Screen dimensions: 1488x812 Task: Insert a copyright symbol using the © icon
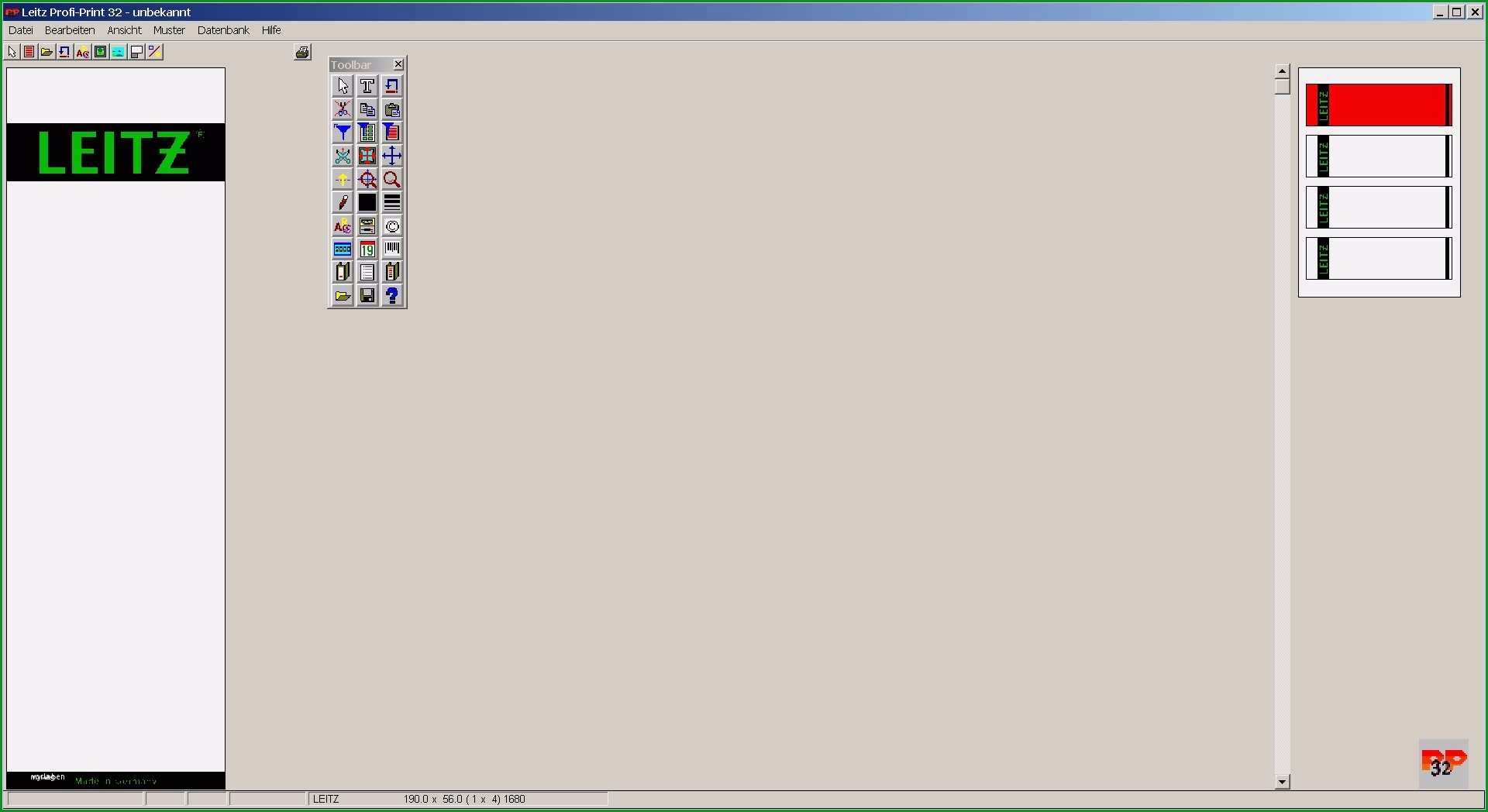pos(392,225)
